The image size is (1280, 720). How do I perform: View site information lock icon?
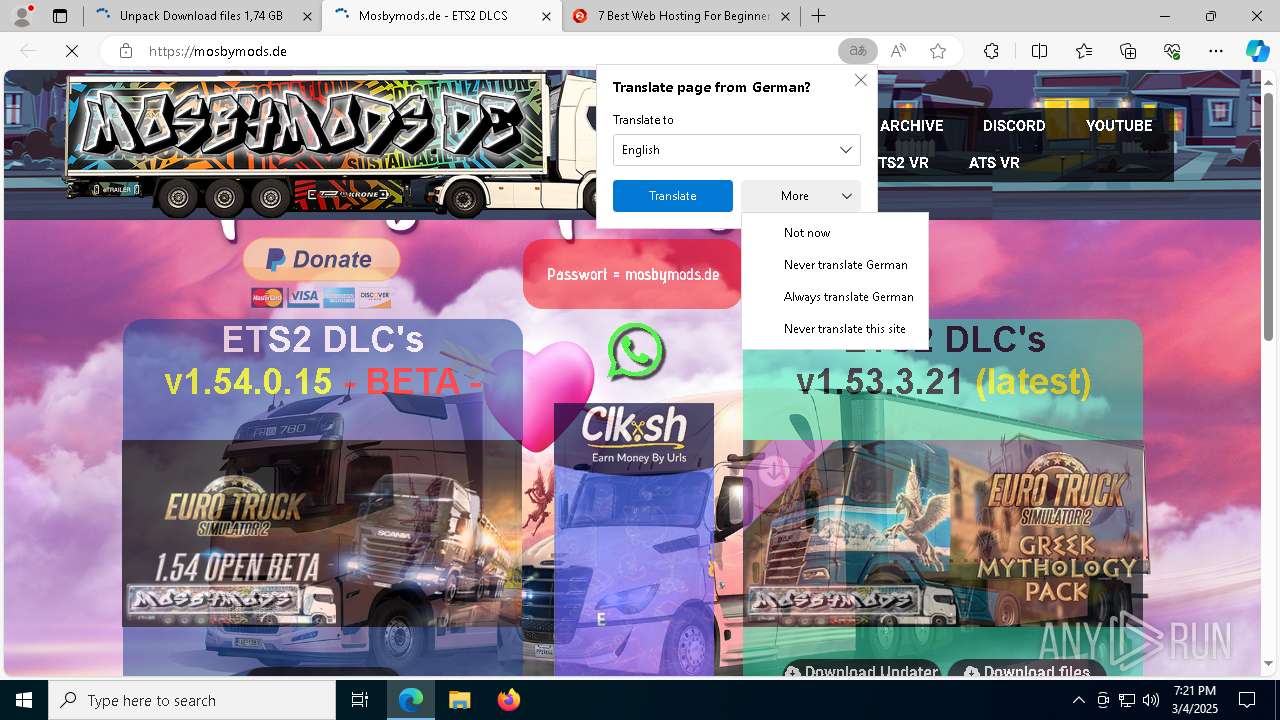pos(125,51)
